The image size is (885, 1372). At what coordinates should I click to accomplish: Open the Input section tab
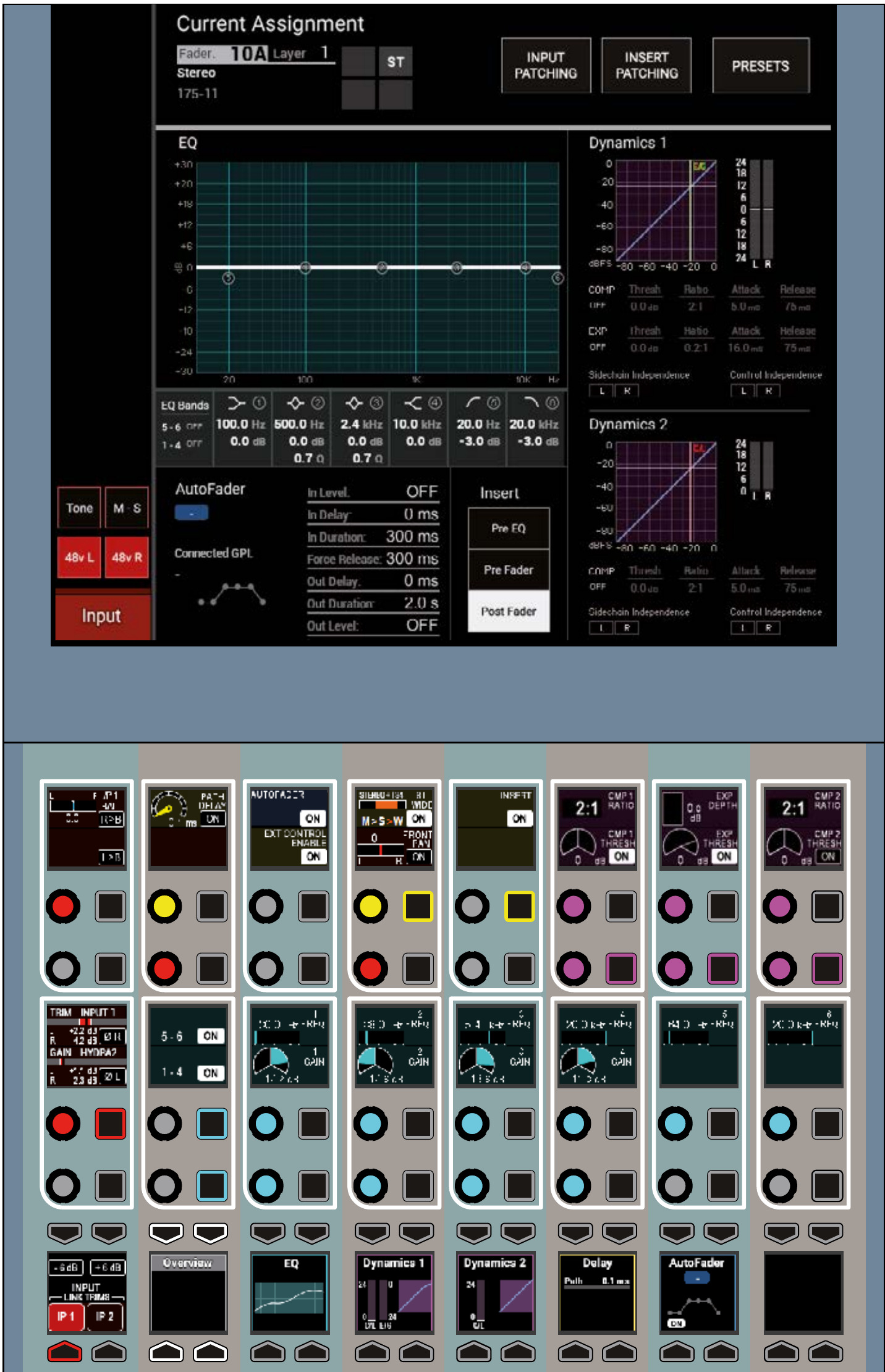pyautogui.click(x=102, y=616)
